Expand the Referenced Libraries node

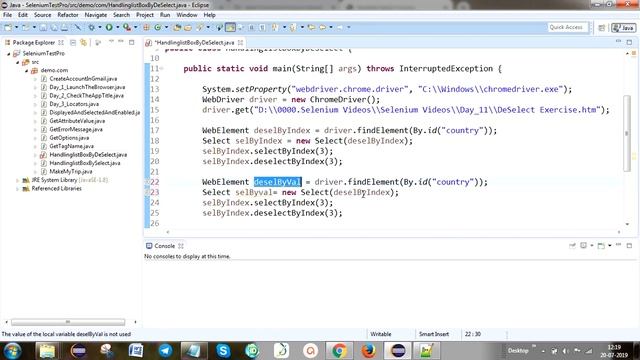pyautogui.click(x=18, y=189)
